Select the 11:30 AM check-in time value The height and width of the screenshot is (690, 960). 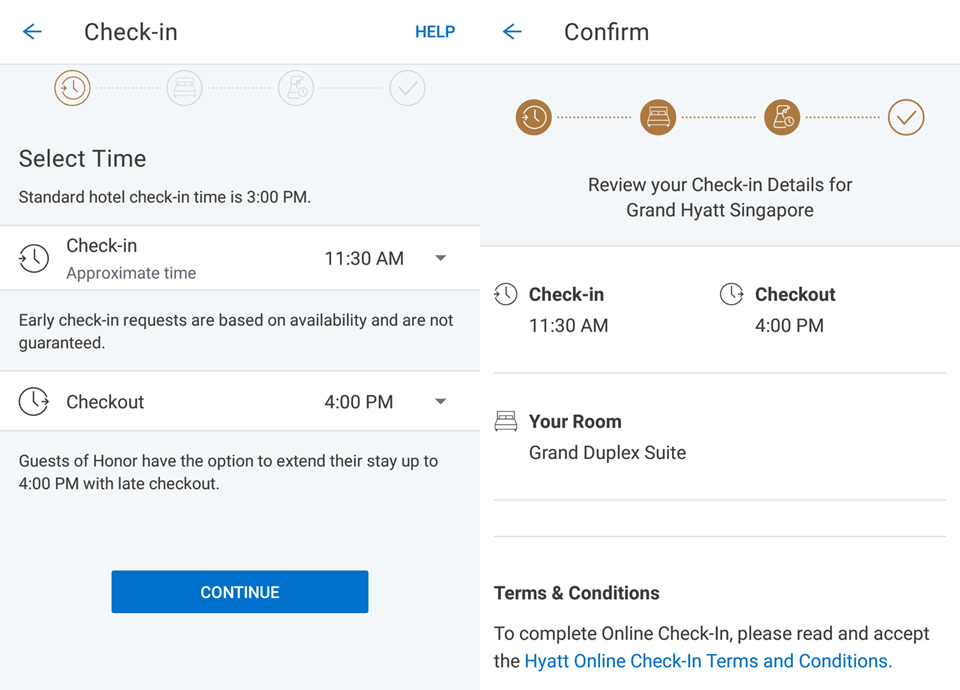pos(364,258)
